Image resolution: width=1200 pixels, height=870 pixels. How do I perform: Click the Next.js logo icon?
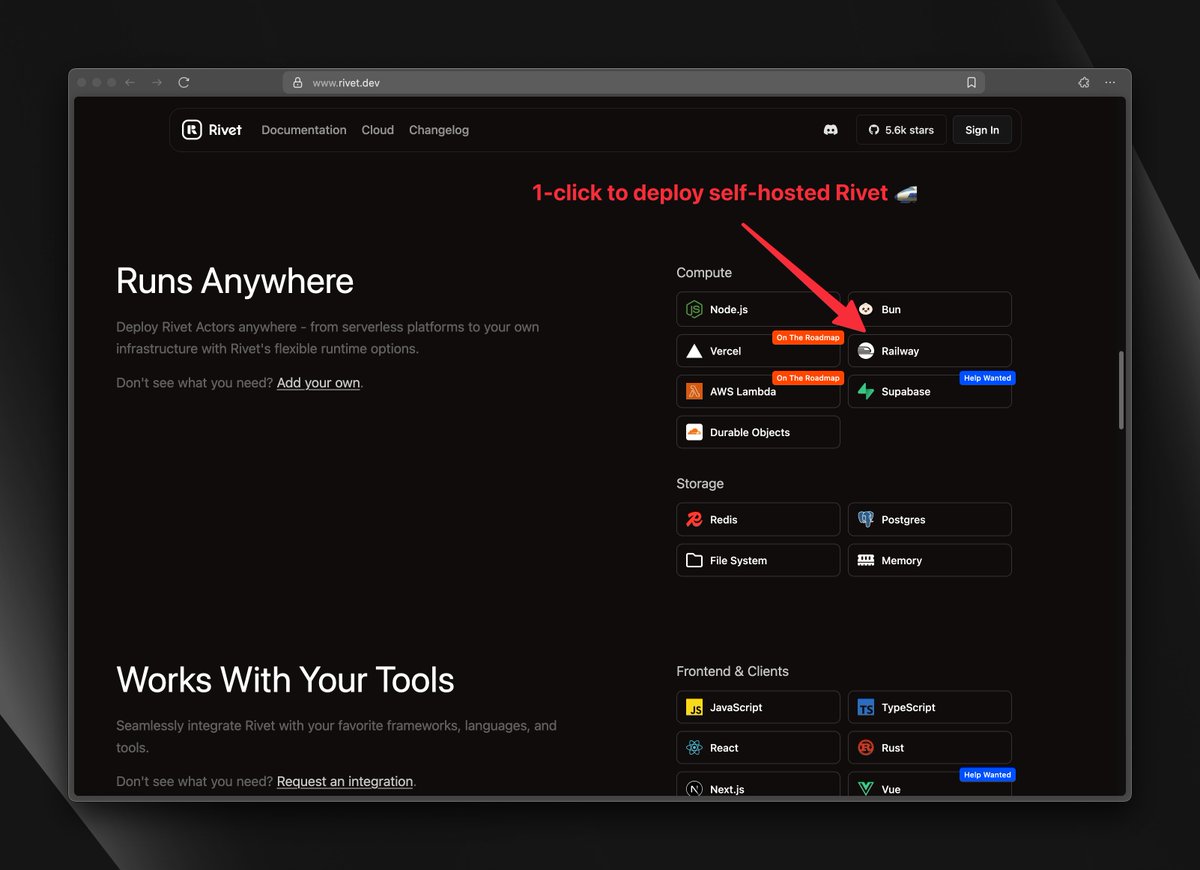pyautogui.click(x=694, y=789)
